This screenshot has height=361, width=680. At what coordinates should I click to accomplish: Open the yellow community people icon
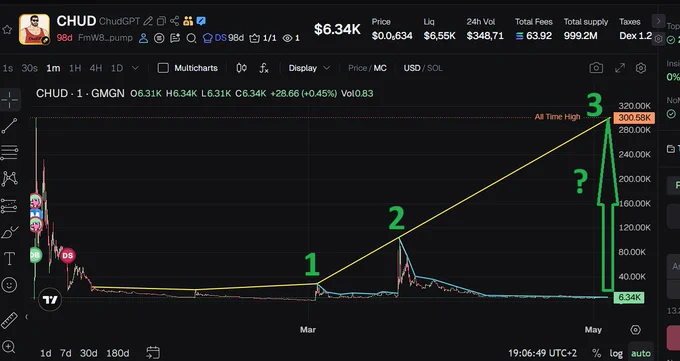click(x=188, y=21)
